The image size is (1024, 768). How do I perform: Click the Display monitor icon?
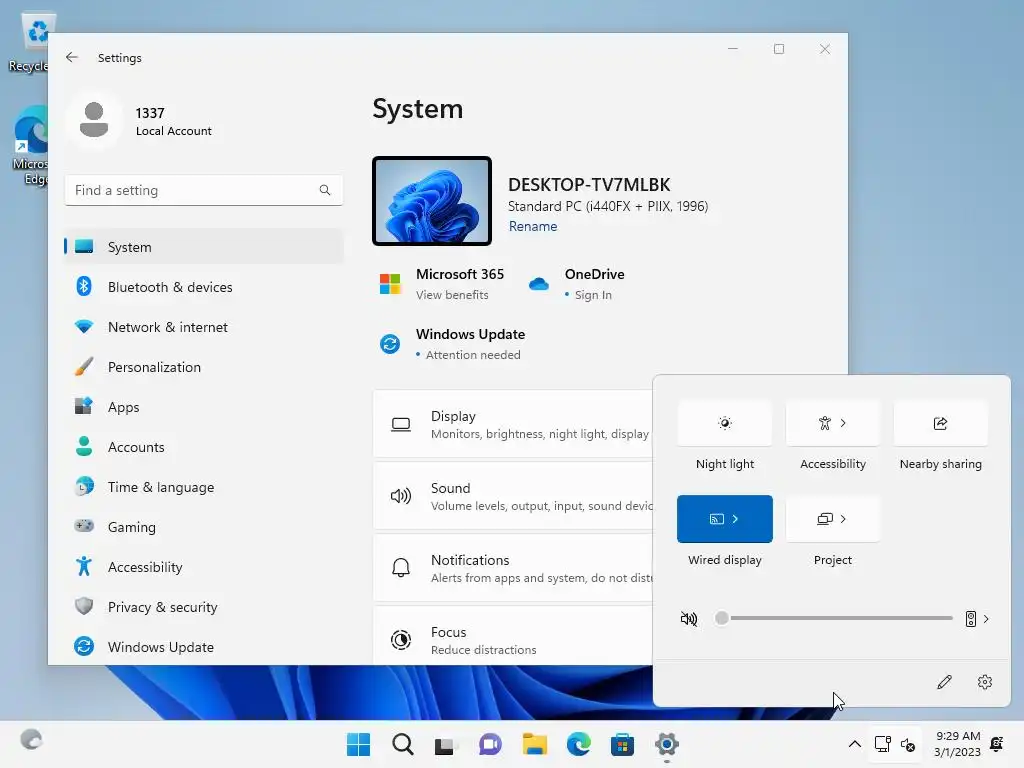pos(401,425)
